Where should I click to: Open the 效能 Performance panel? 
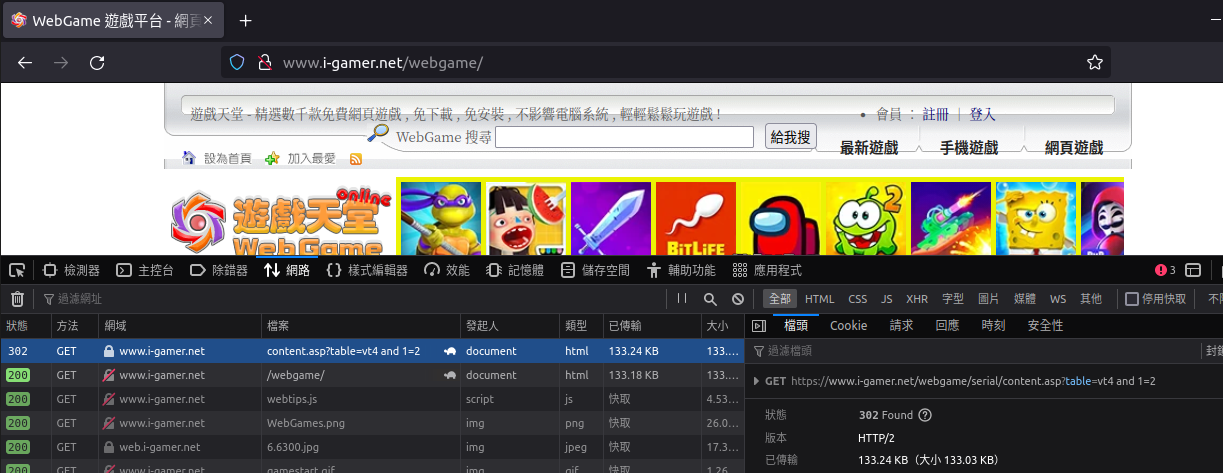(447, 270)
